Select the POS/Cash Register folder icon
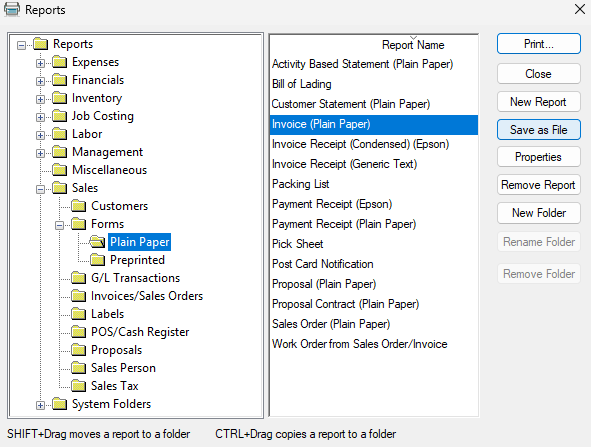The width and height of the screenshot is (591, 447). tap(79, 332)
